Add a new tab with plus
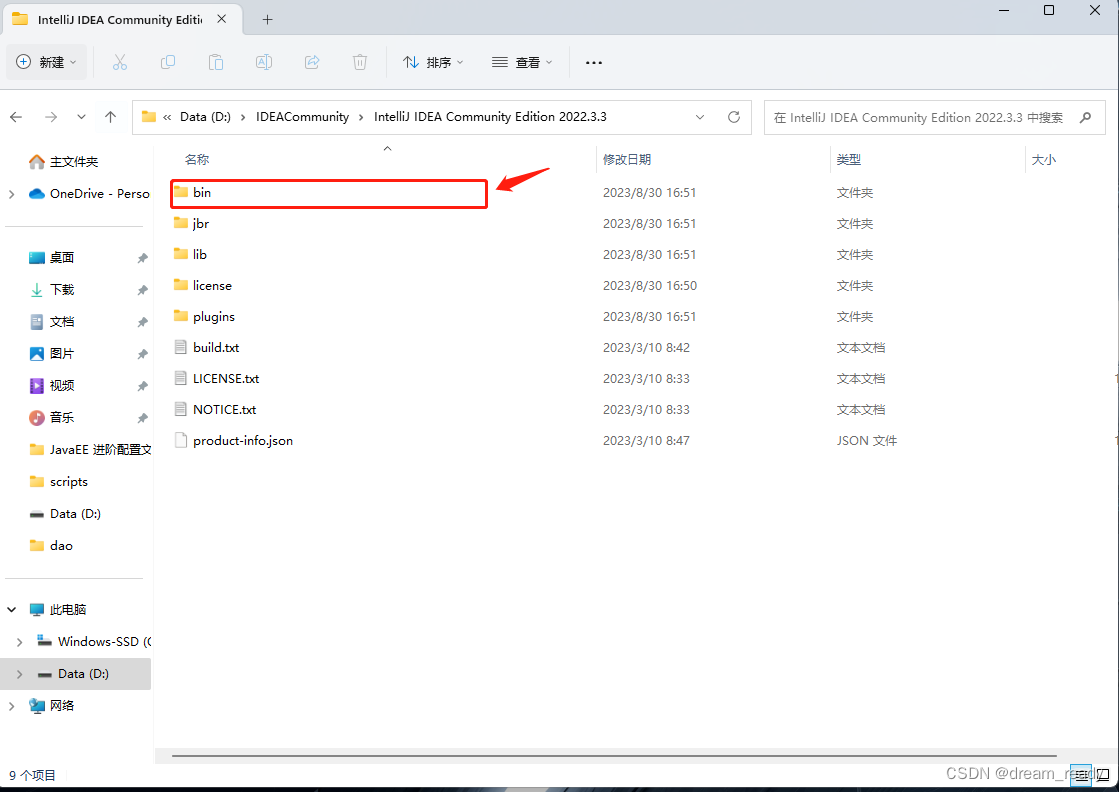 (268, 19)
